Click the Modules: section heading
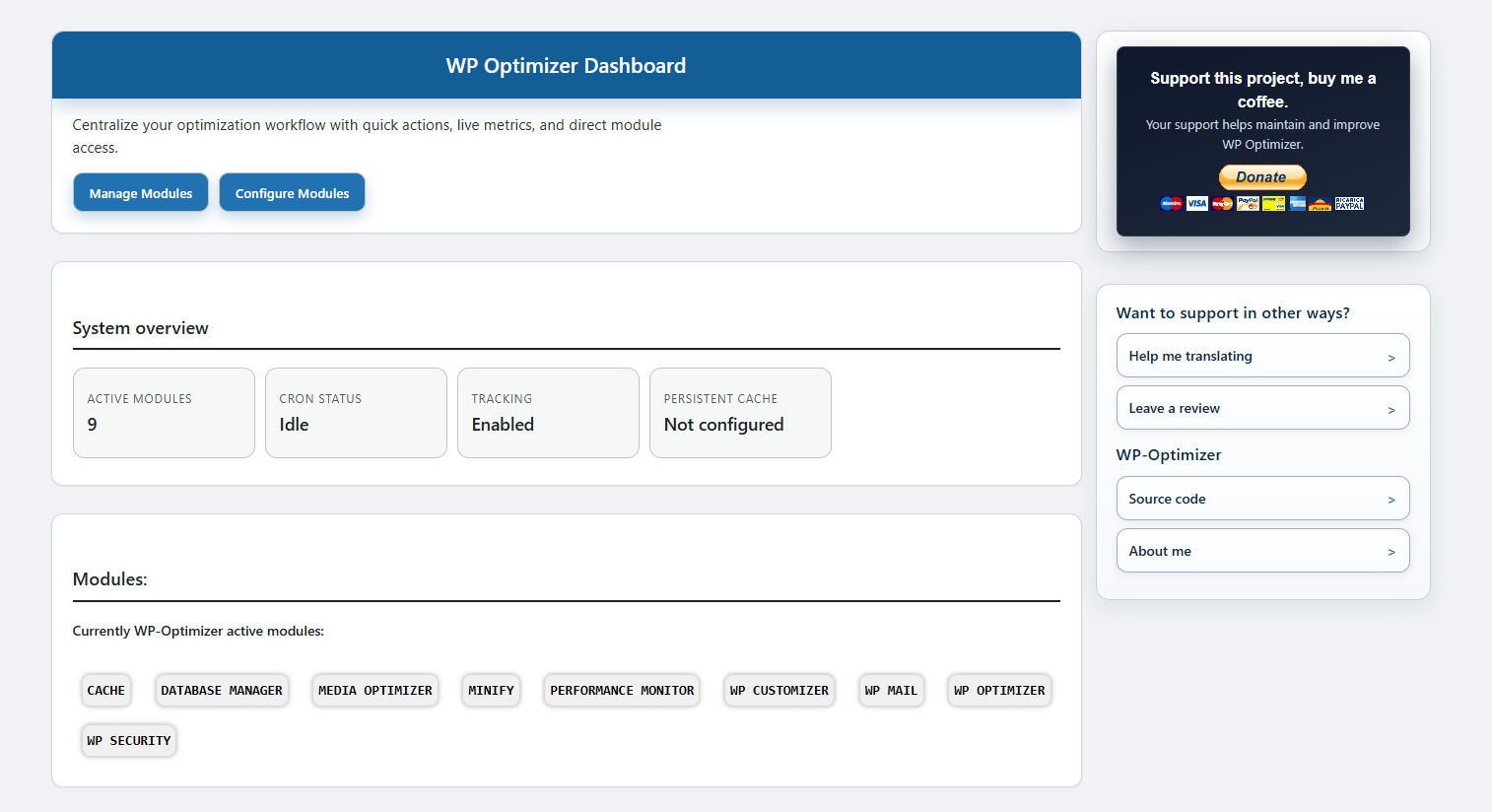This screenshot has width=1492, height=812. [x=110, y=579]
